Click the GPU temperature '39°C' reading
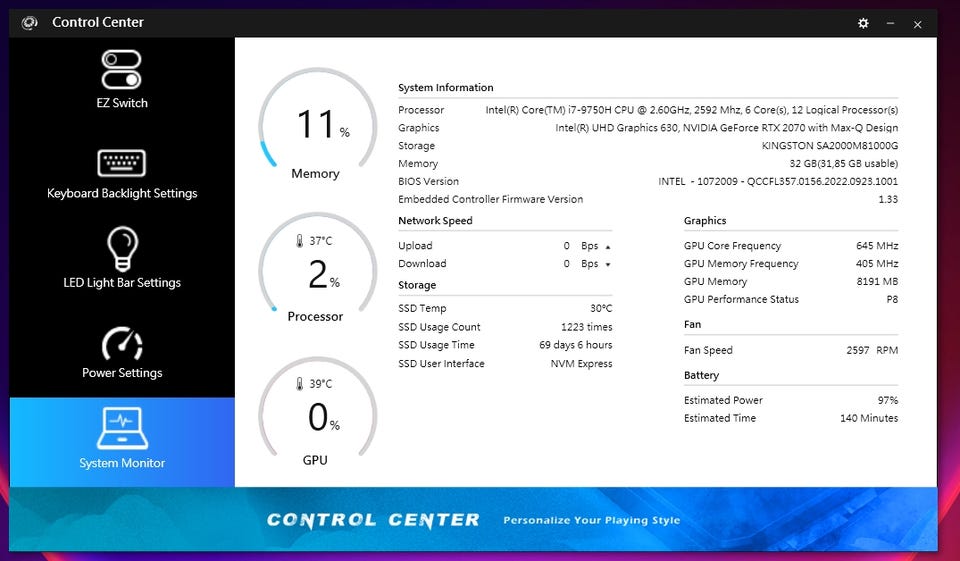Viewport: 960px width, 561px height. tap(321, 384)
